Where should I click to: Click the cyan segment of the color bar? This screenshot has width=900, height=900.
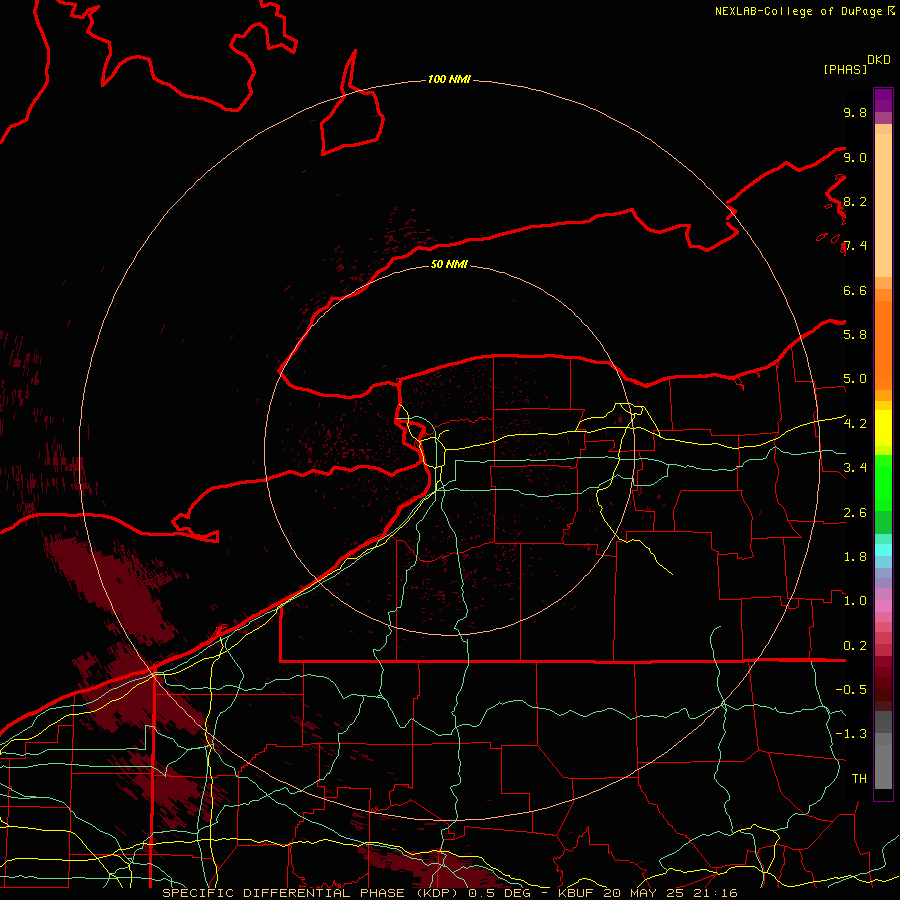coord(883,550)
